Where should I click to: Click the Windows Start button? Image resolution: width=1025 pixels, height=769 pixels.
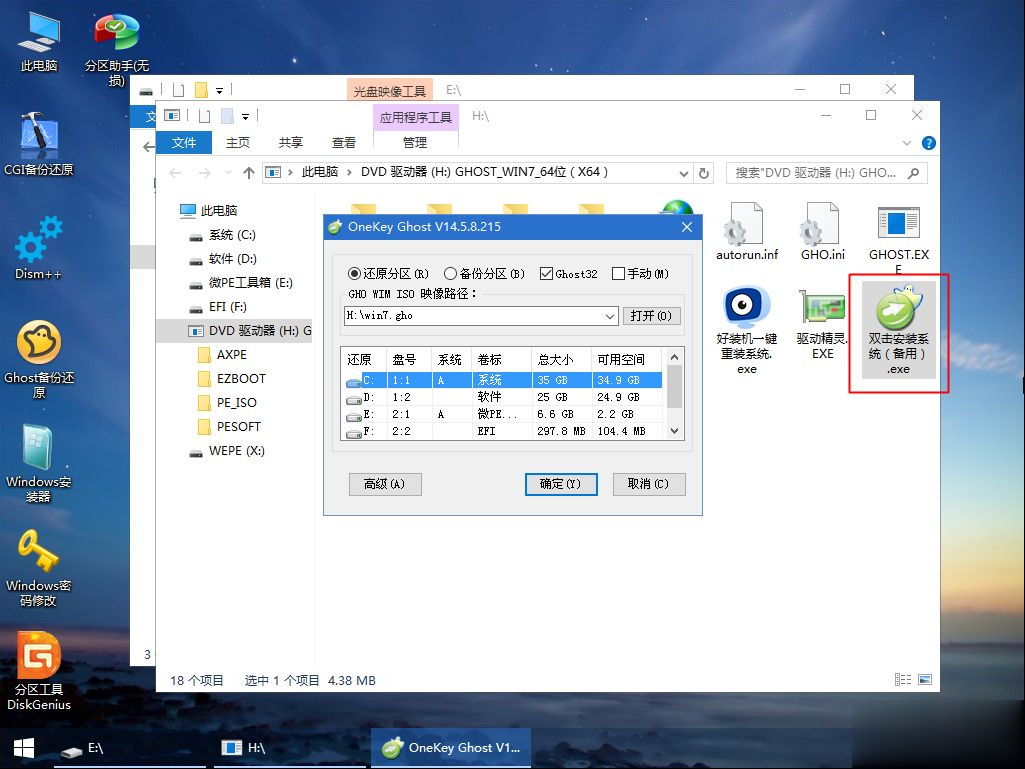coord(24,748)
